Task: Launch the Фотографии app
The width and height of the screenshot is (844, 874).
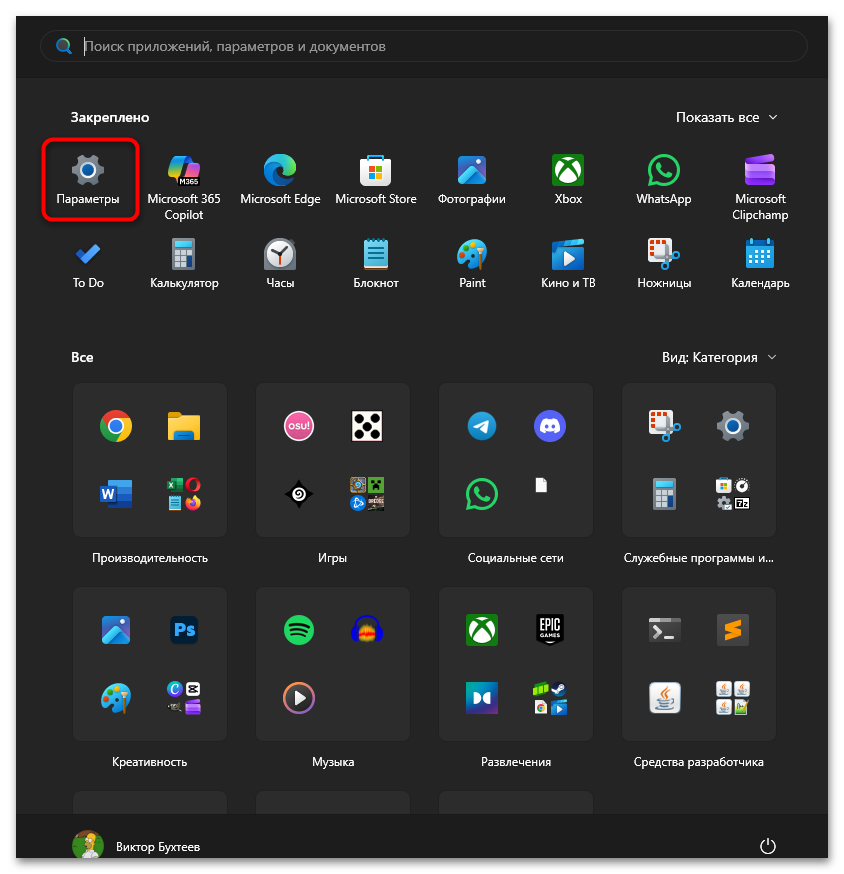Action: pos(472,179)
